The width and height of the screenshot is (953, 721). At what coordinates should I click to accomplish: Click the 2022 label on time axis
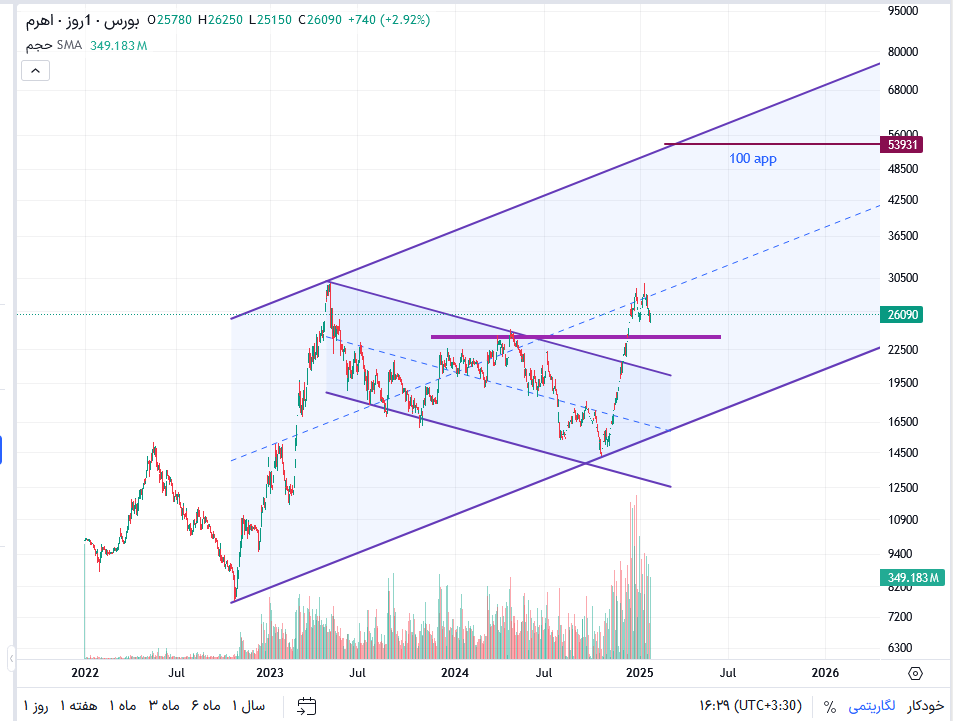click(85, 673)
